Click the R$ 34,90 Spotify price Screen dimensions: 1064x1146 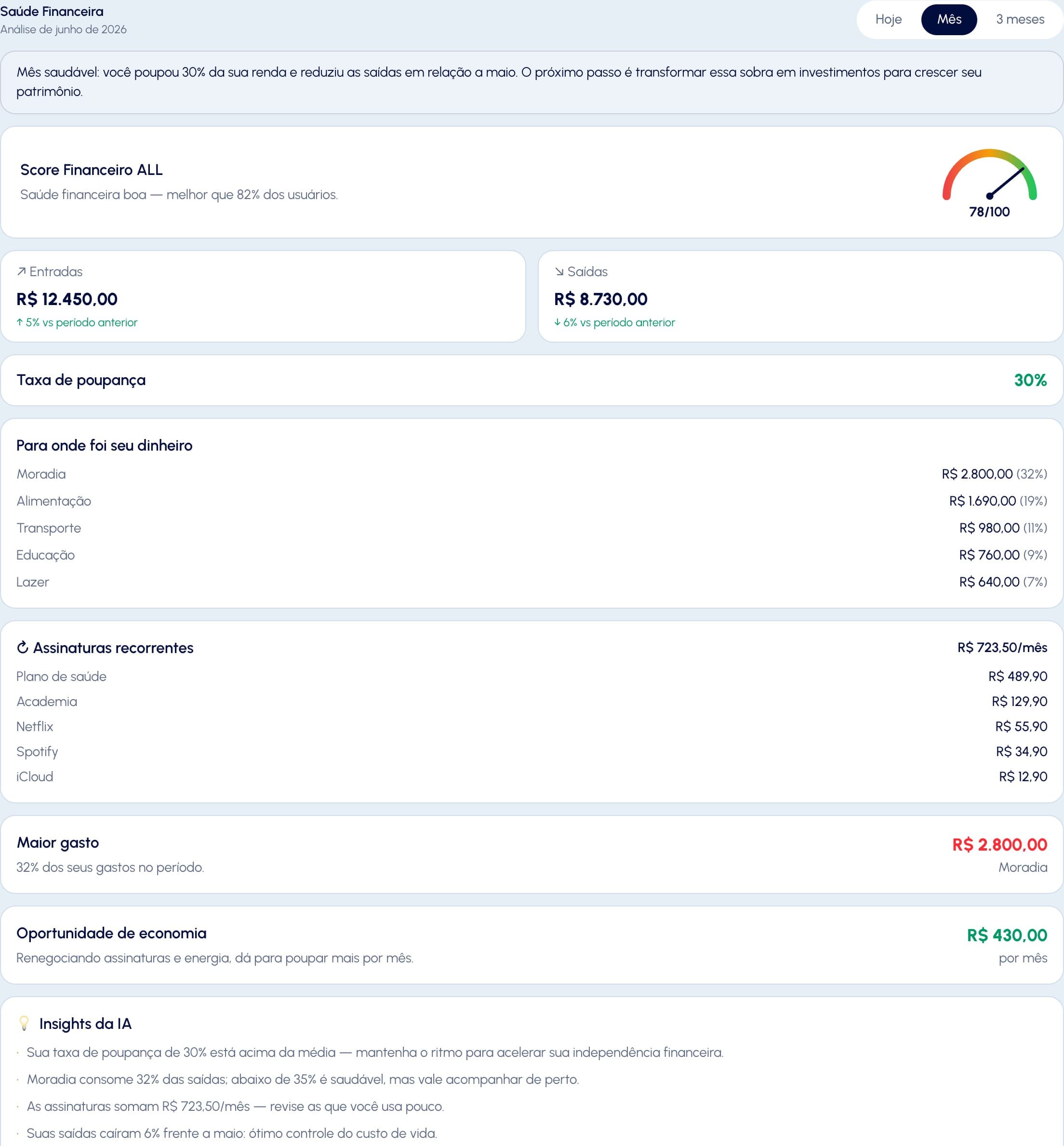tap(1022, 751)
